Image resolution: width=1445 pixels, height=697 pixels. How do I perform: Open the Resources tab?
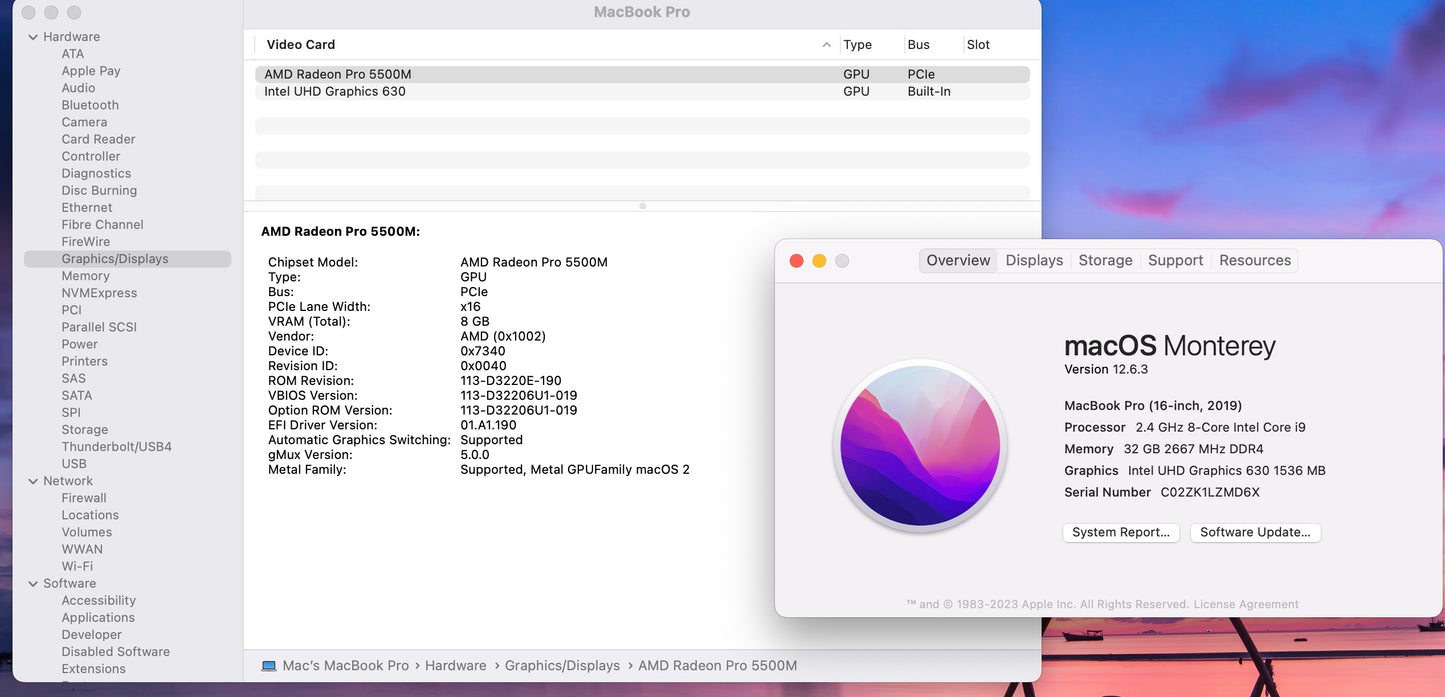pos(1254,260)
